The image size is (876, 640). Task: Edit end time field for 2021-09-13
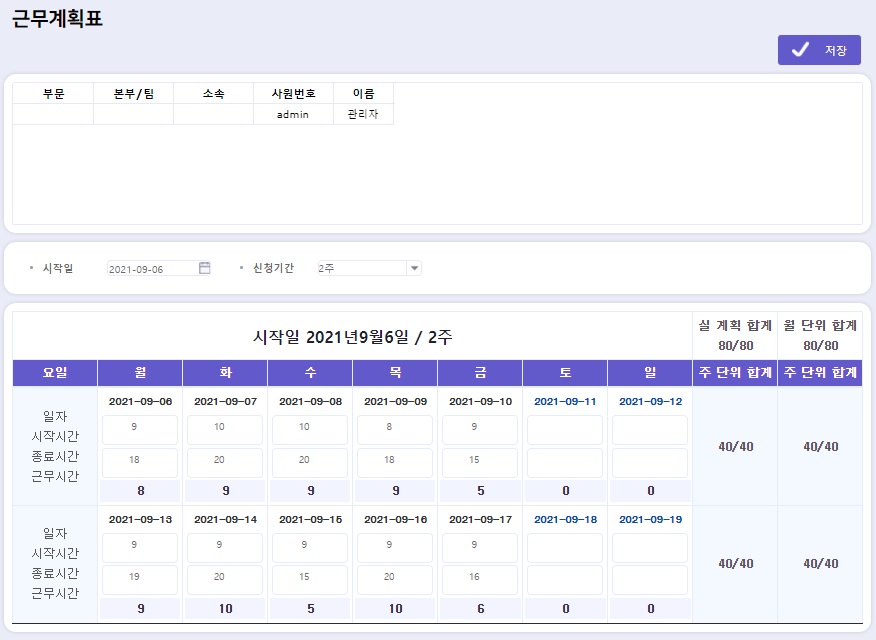[x=140, y=580]
